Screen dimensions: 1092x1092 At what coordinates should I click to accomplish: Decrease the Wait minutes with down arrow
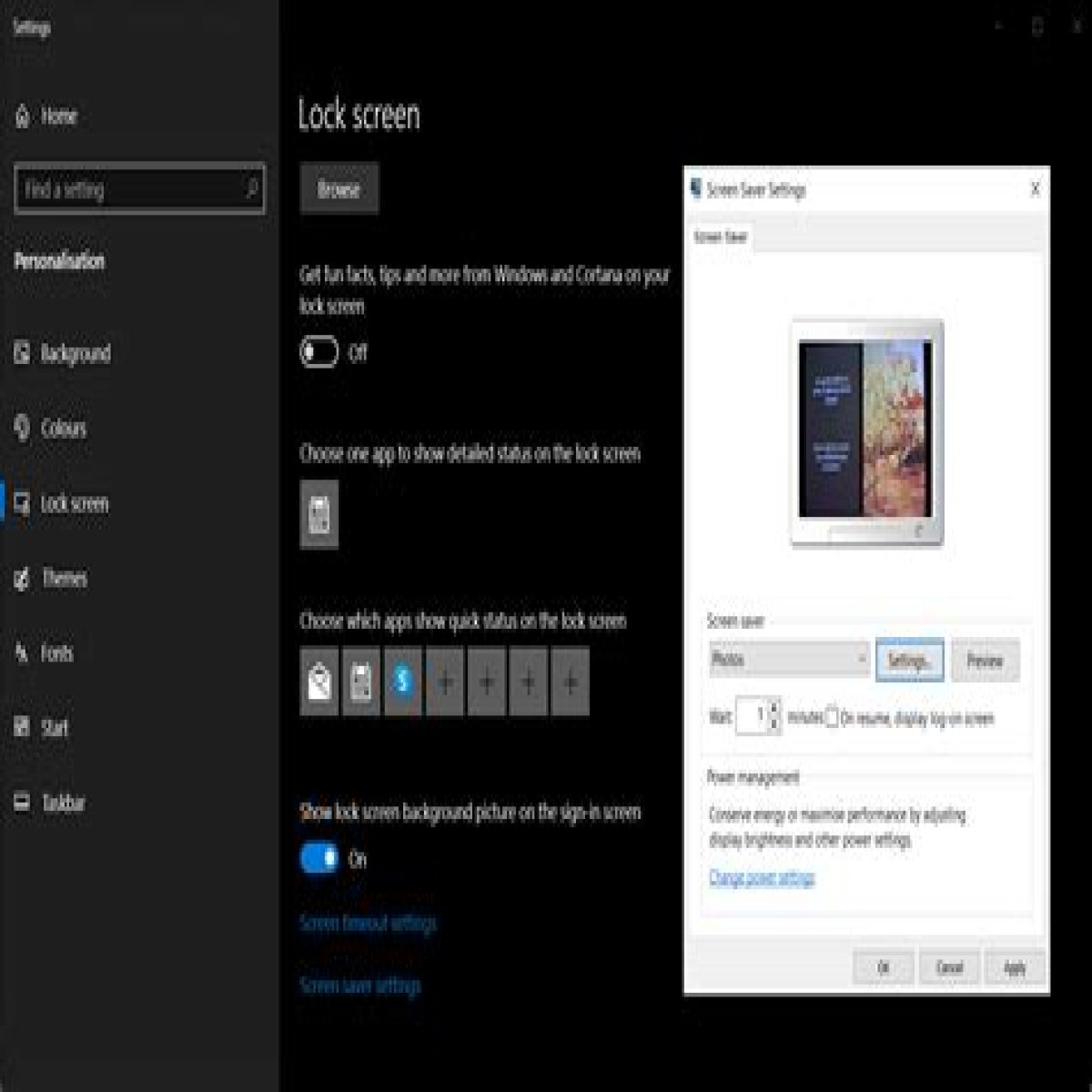point(774,724)
